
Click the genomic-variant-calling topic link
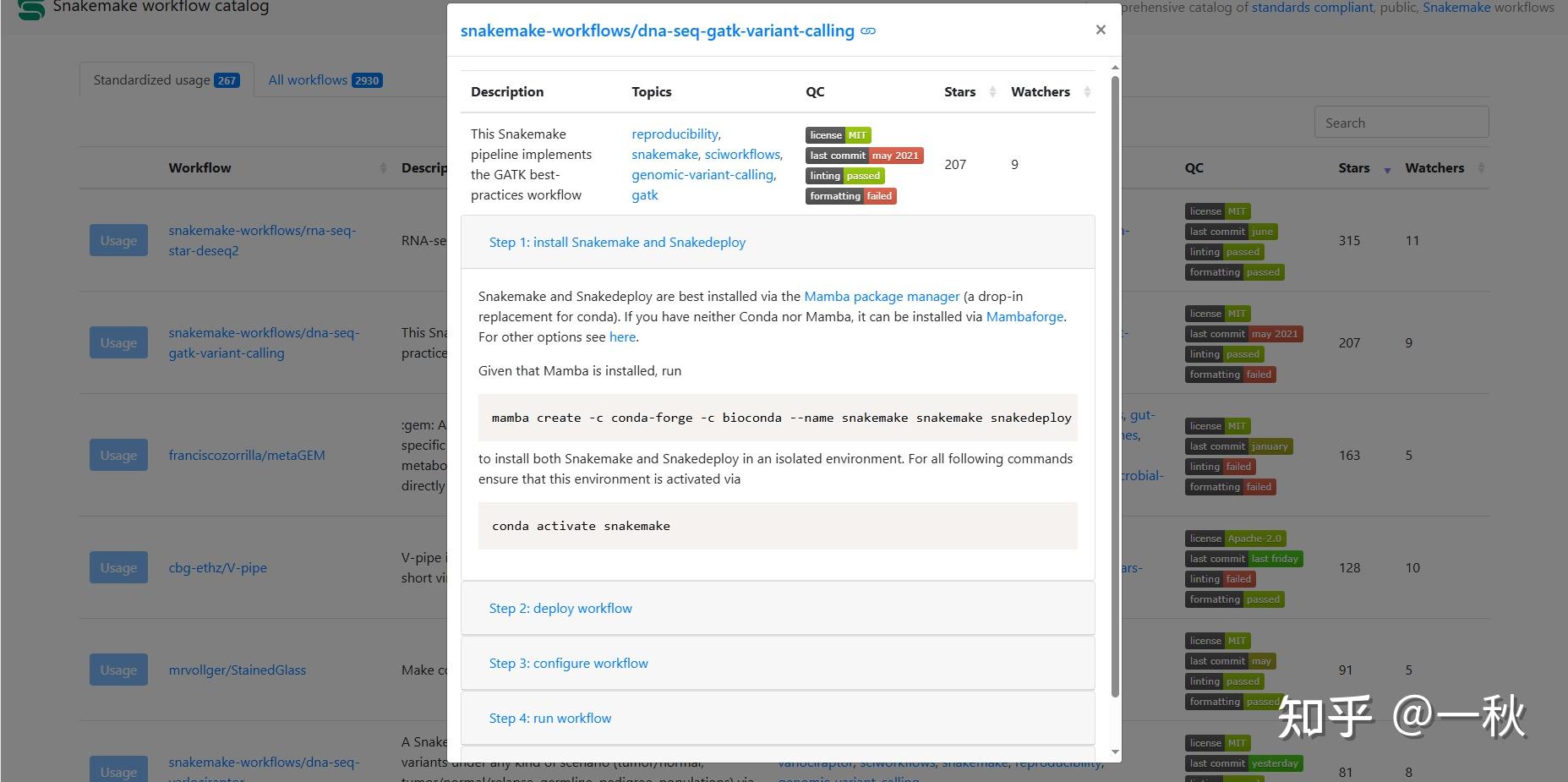tap(702, 175)
